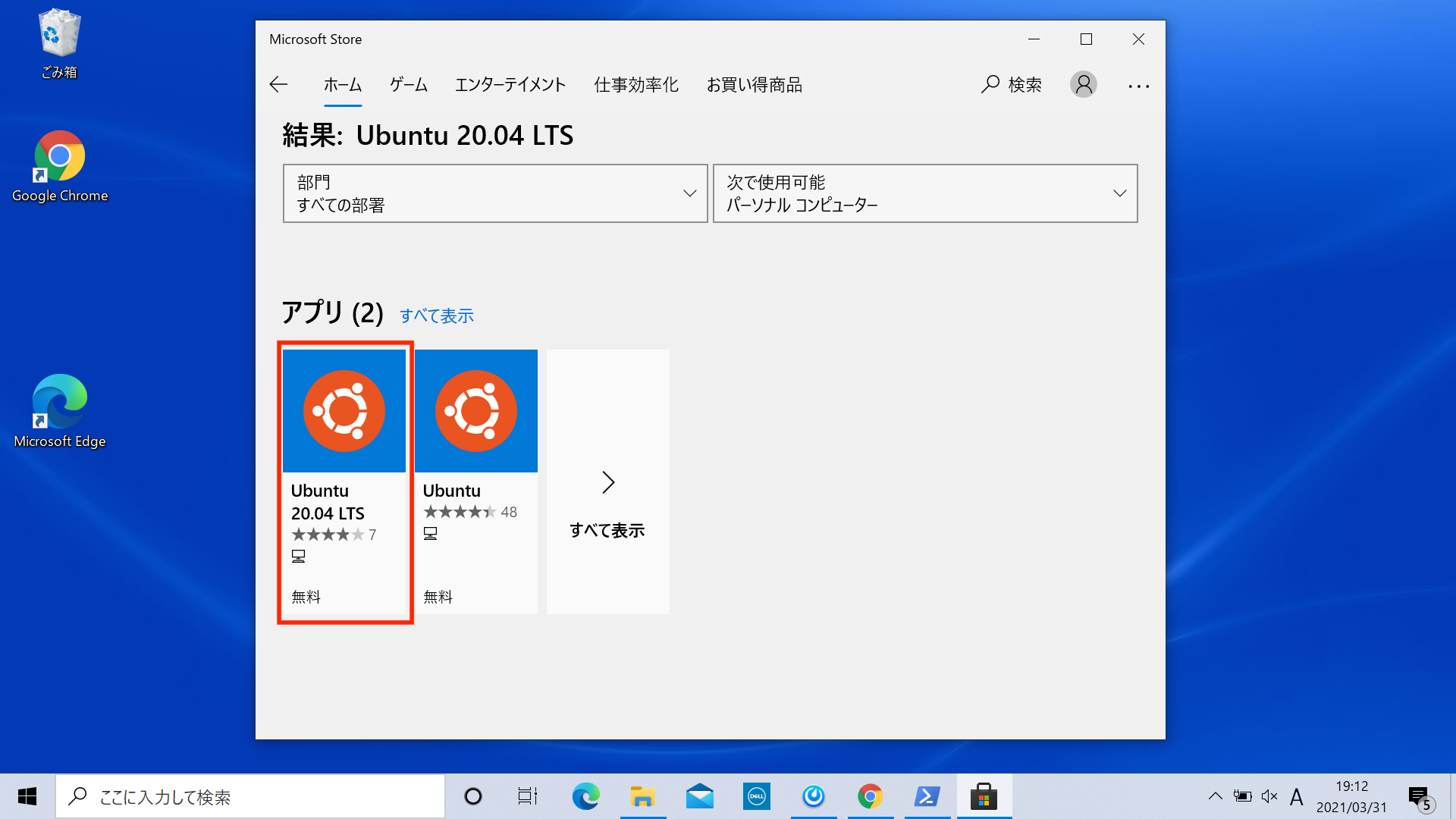
Task: Click the muted volume tray icon
Action: (x=1269, y=796)
